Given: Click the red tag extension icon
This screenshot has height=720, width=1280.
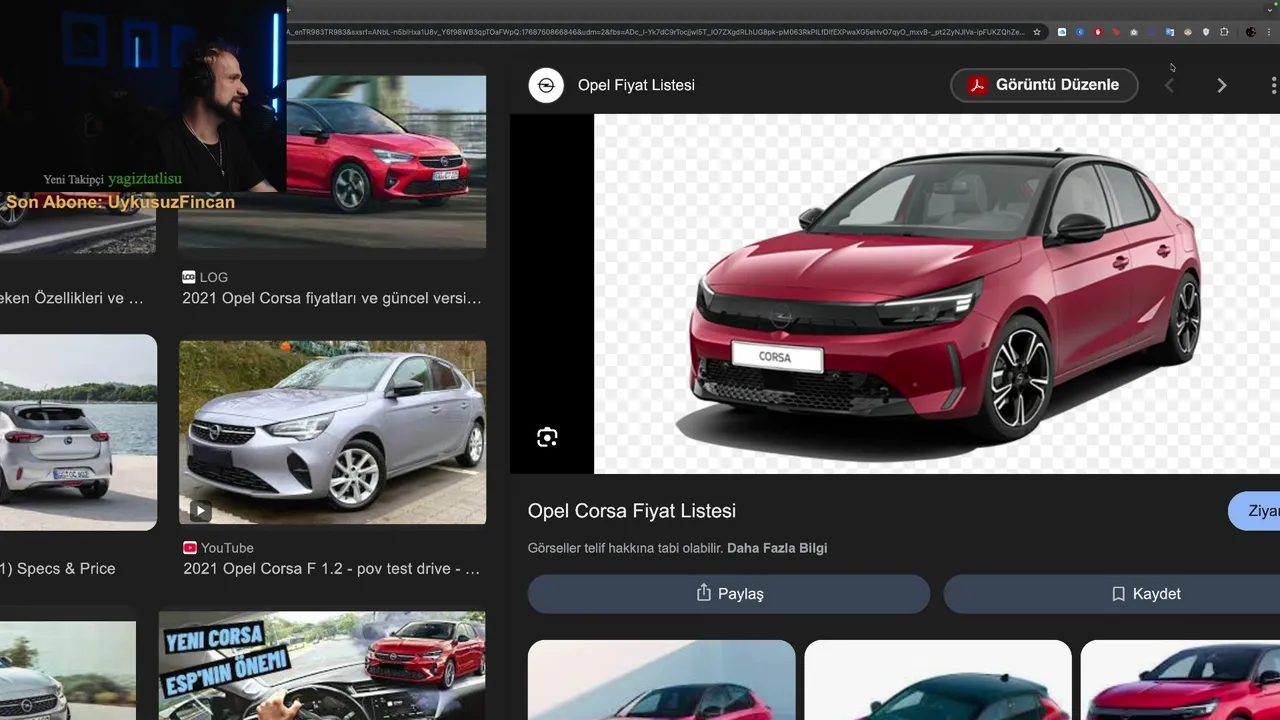Looking at the screenshot, I should [1116, 32].
